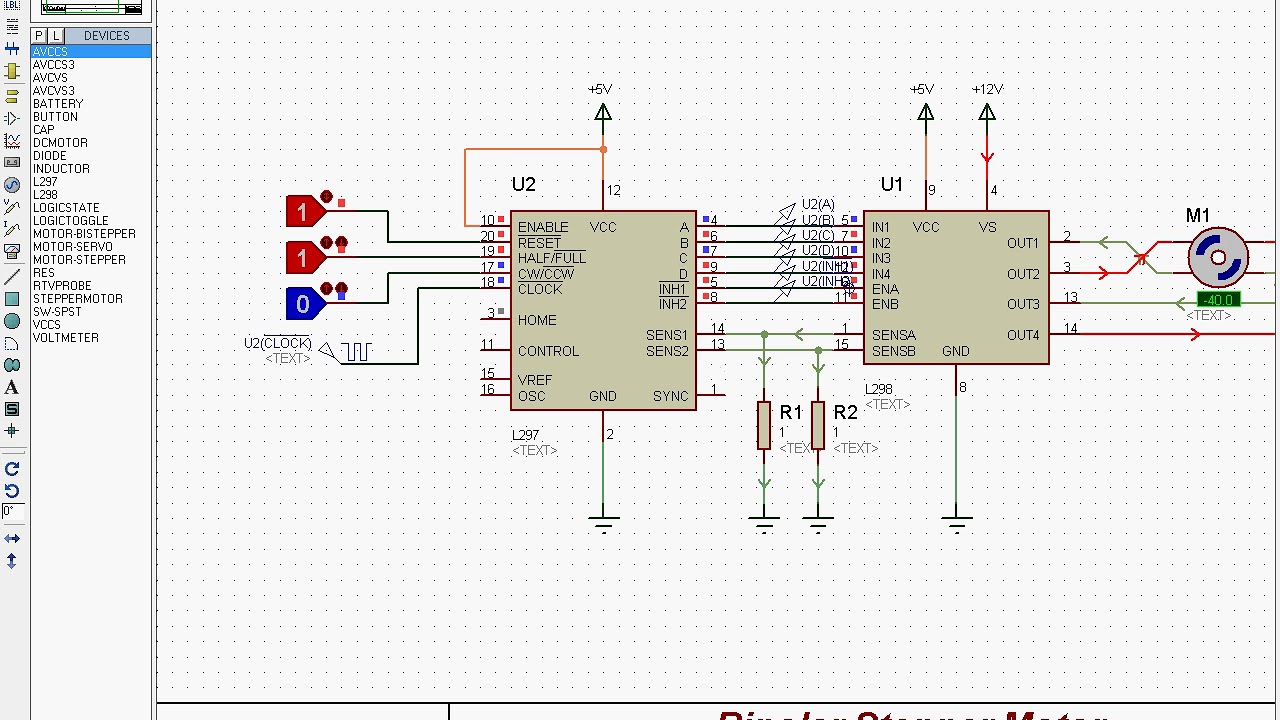Click the U2 L297 chip body
Viewport: 1280px width, 720px height.
(x=603, y=311)
